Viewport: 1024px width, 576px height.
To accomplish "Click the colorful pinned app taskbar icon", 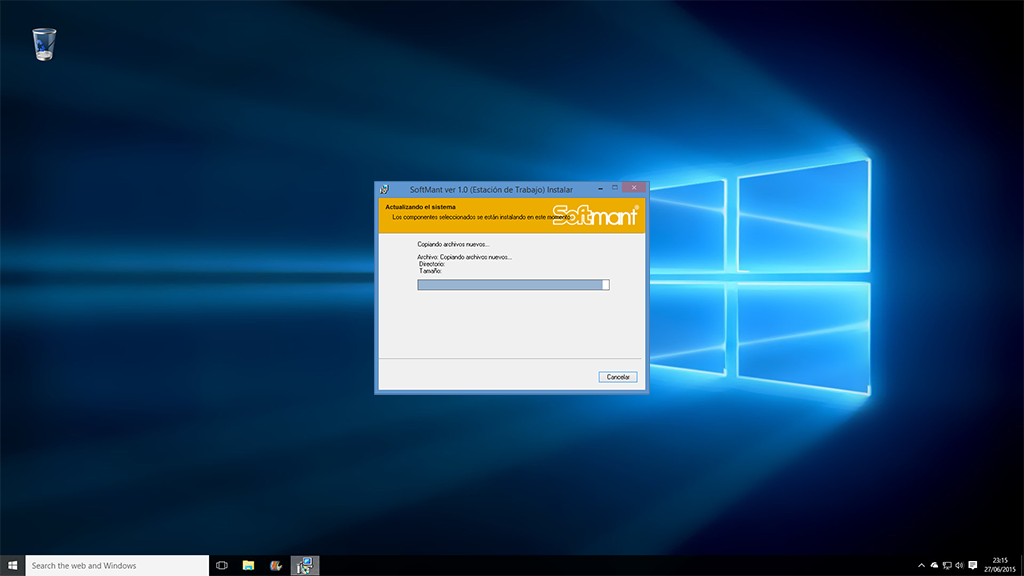I will click(276, 565).
